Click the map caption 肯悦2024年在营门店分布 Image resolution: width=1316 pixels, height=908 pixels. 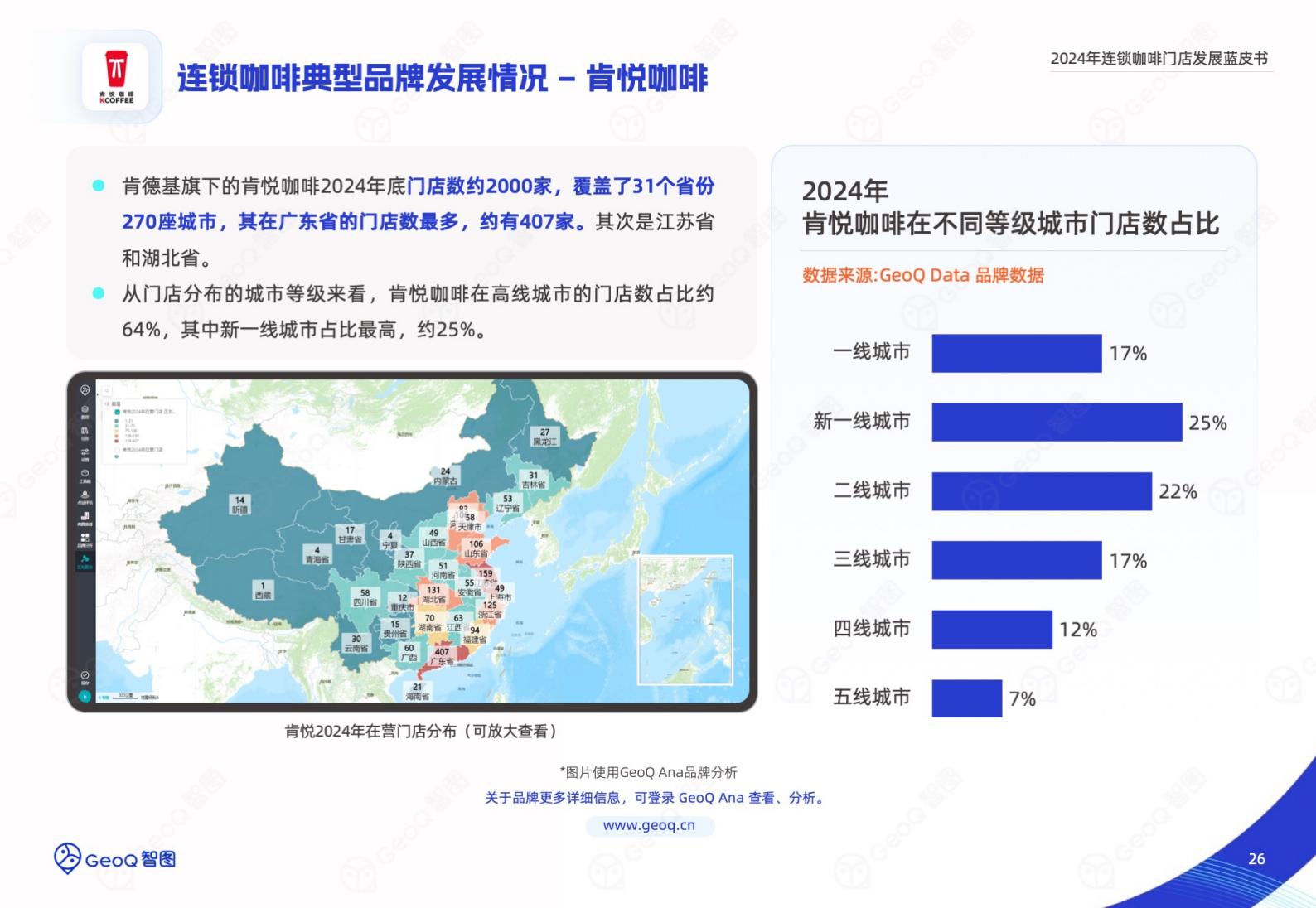(421, 731)
